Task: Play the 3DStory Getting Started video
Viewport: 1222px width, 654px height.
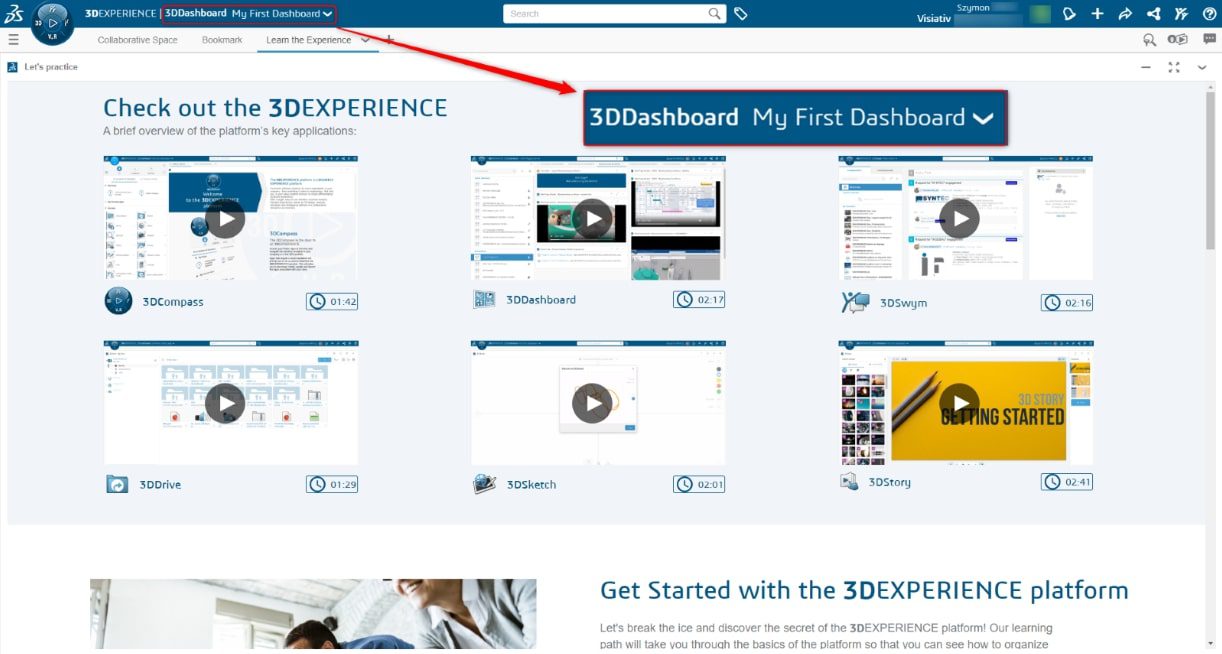Action: click(960, 403)
